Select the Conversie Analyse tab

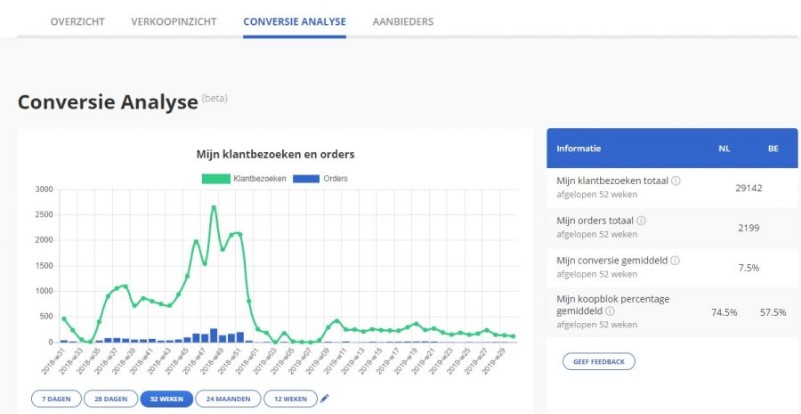[x=294, y=21]
